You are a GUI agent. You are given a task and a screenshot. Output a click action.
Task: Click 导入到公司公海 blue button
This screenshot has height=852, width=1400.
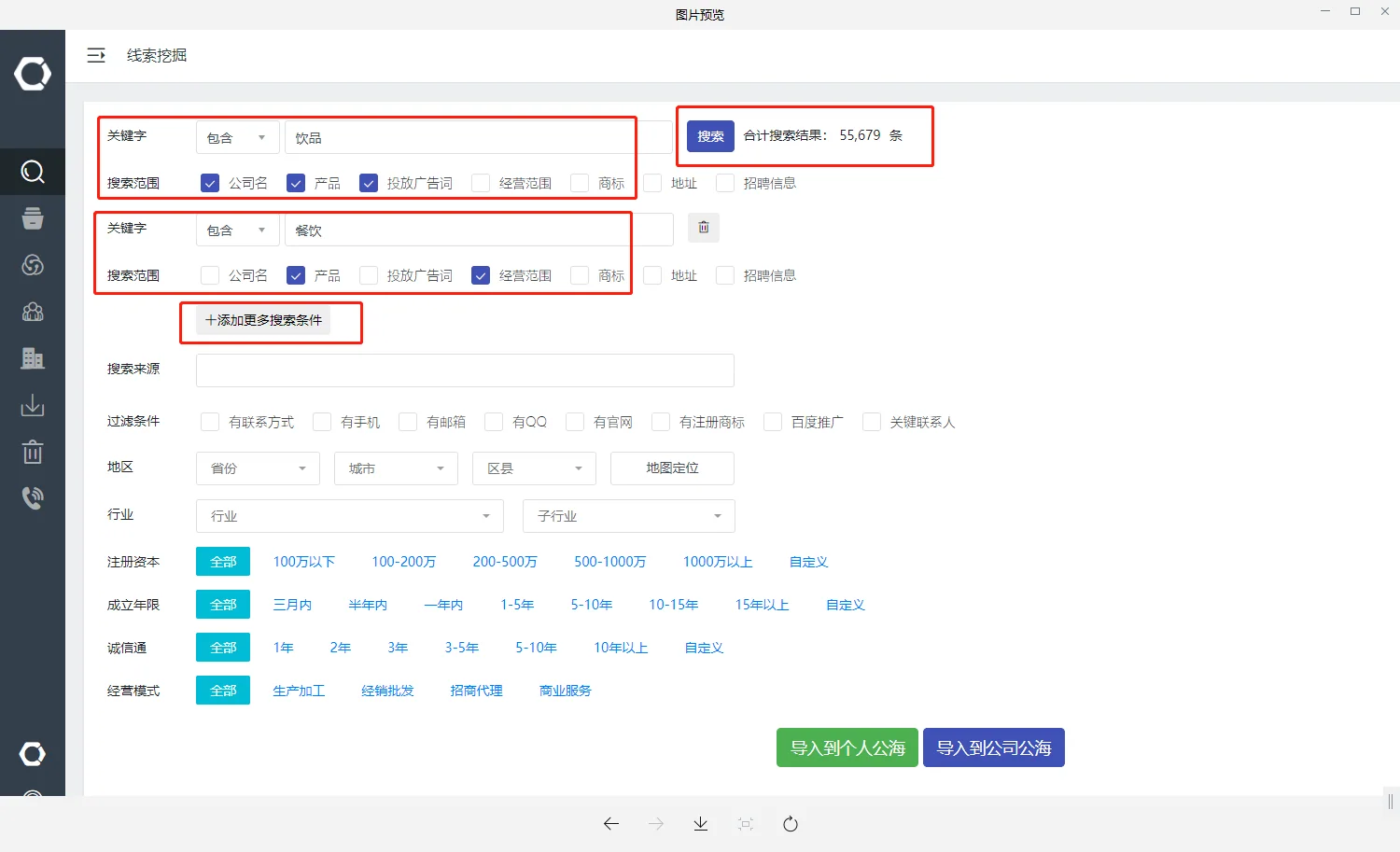pyautogui.click(x=994, y=747)
